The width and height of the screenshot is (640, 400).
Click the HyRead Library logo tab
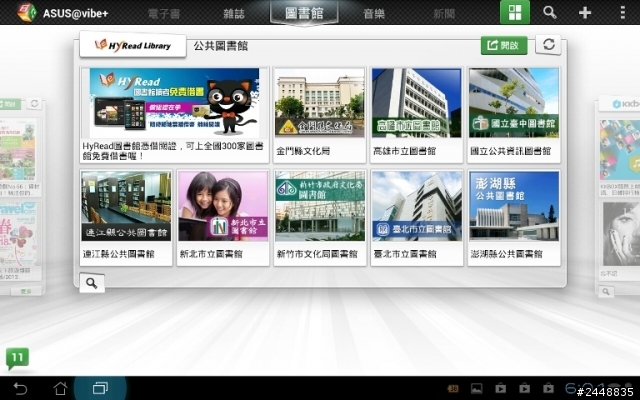pos(133,45)
